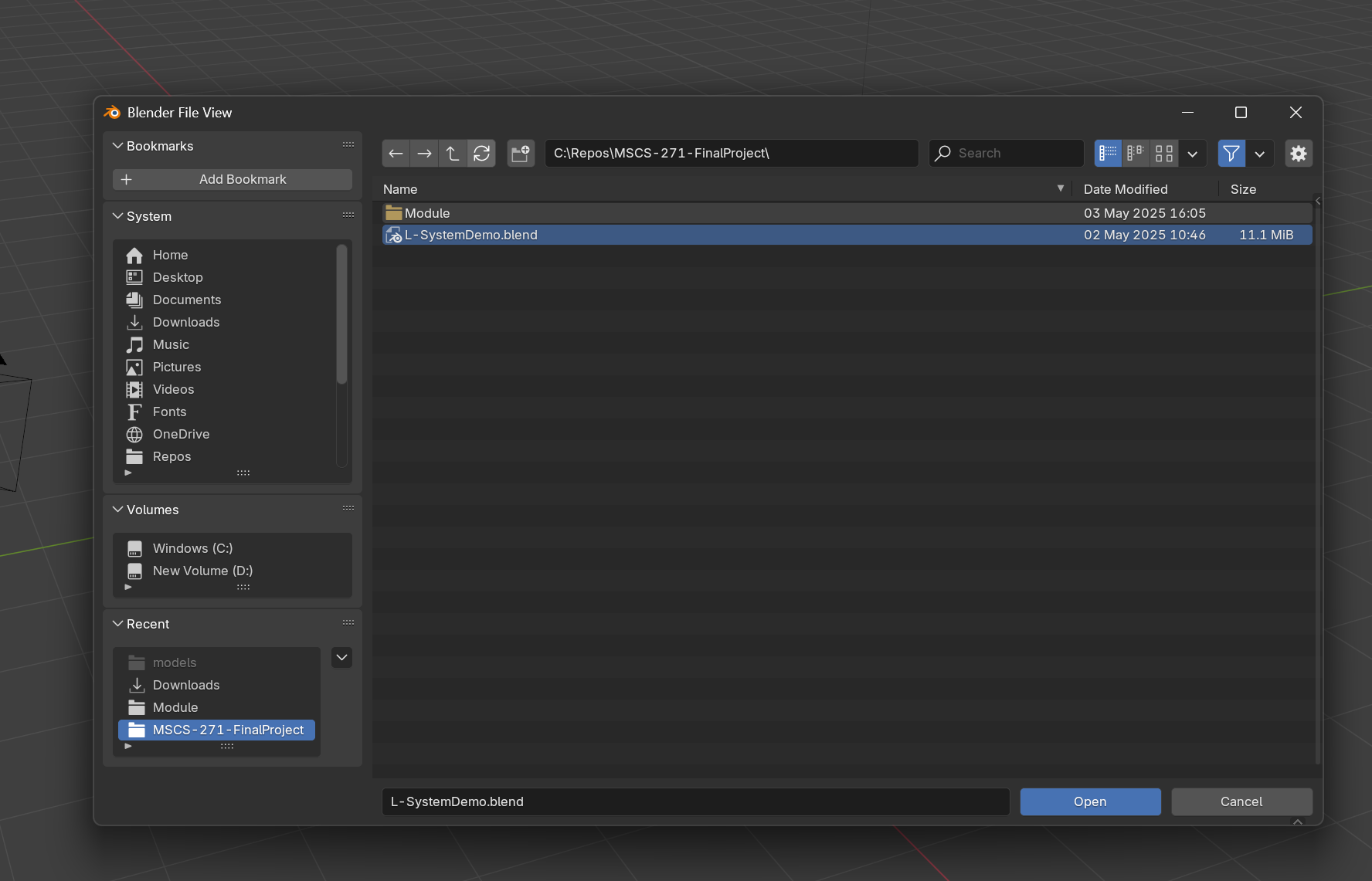Screen dimensions: 1372x881
Task: Switch to vertical list display mode
Action: [x=1108, y=154]
